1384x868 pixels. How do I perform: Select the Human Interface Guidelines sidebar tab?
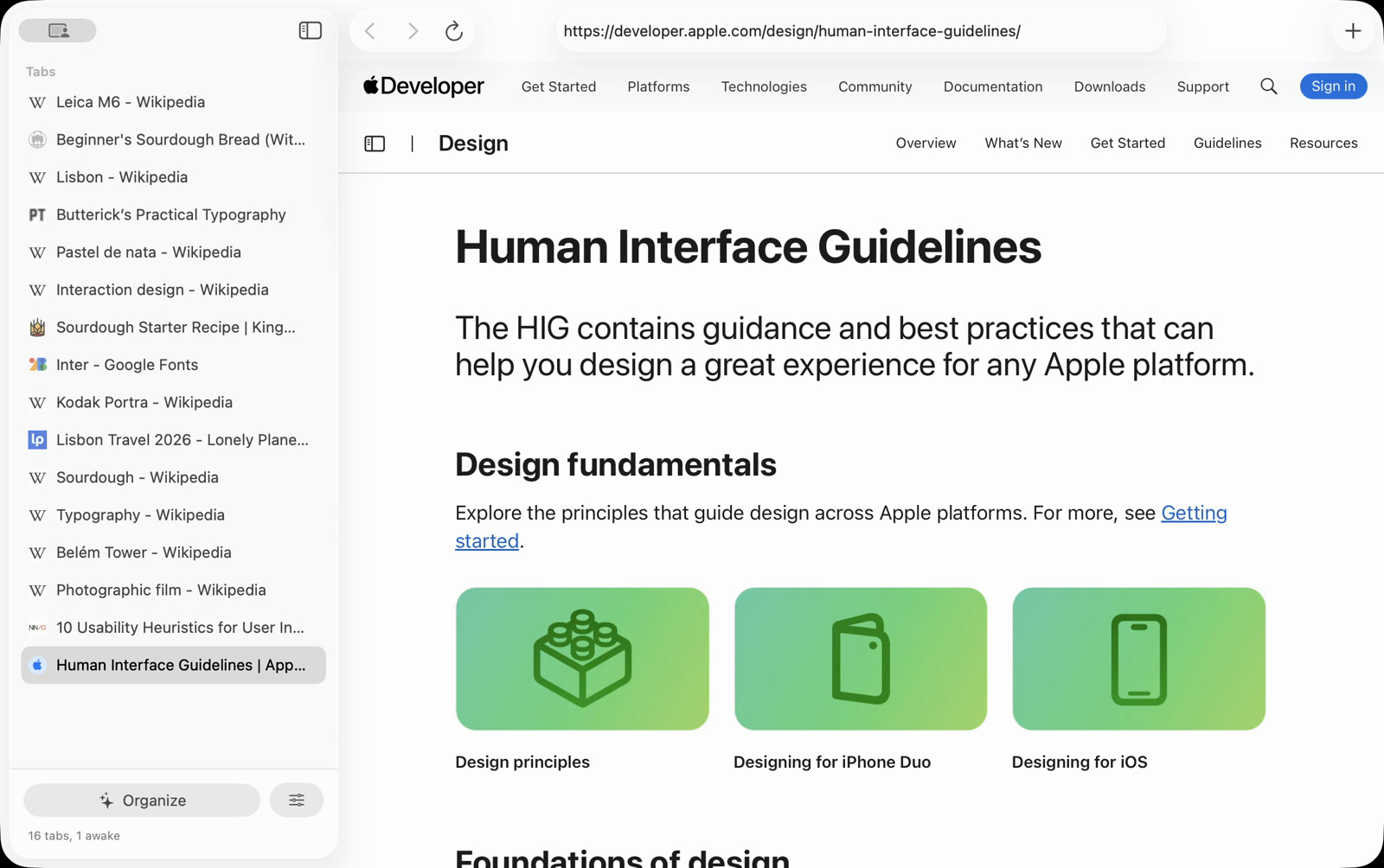pos(173,665)
